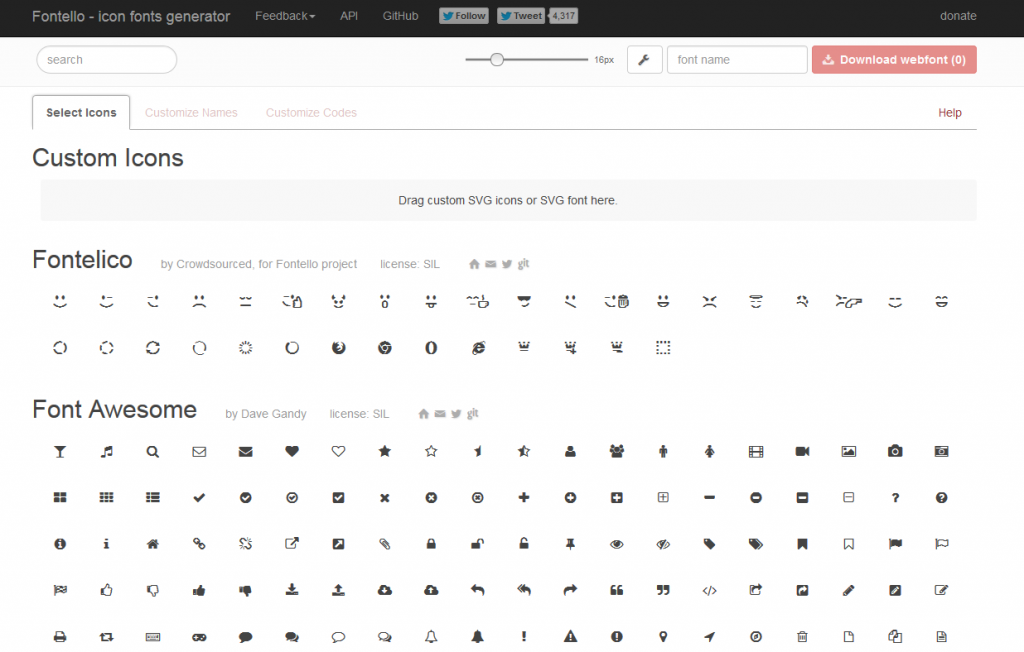Screen dimensions: 1024x652
Task: Click the font size slider handle
Action: point(497,59)
